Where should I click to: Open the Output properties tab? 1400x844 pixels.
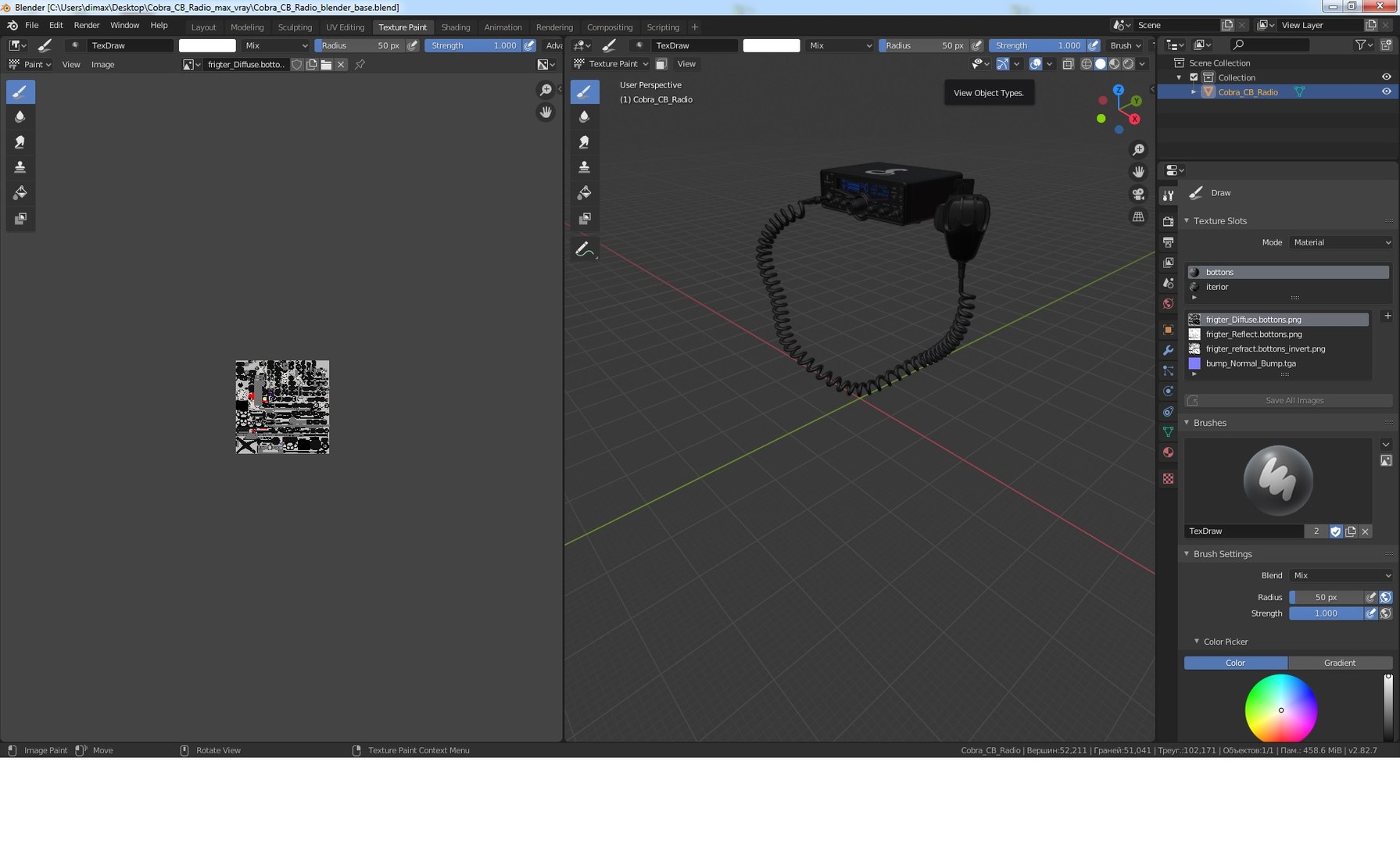pos(1168,242)
